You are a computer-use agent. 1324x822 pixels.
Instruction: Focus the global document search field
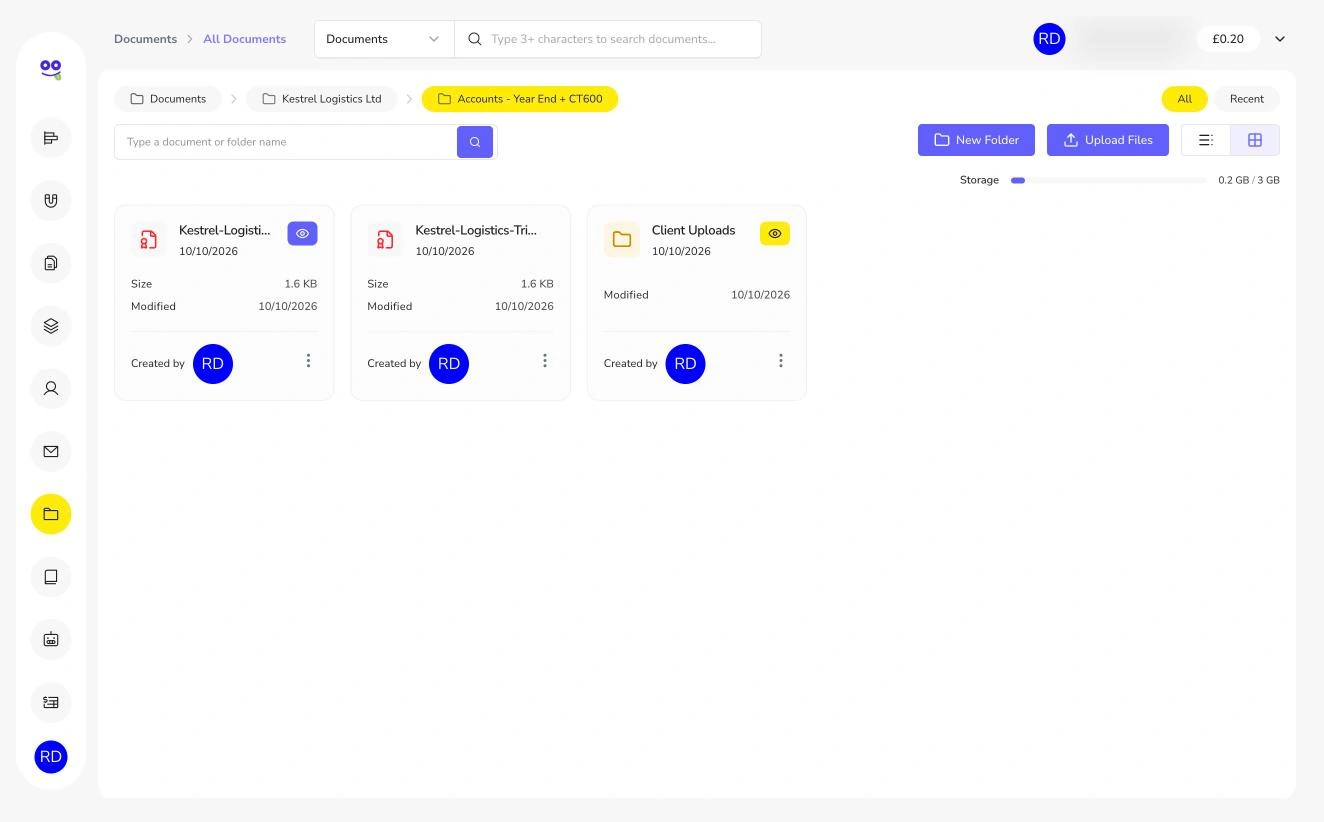click(x=608, y=39)
